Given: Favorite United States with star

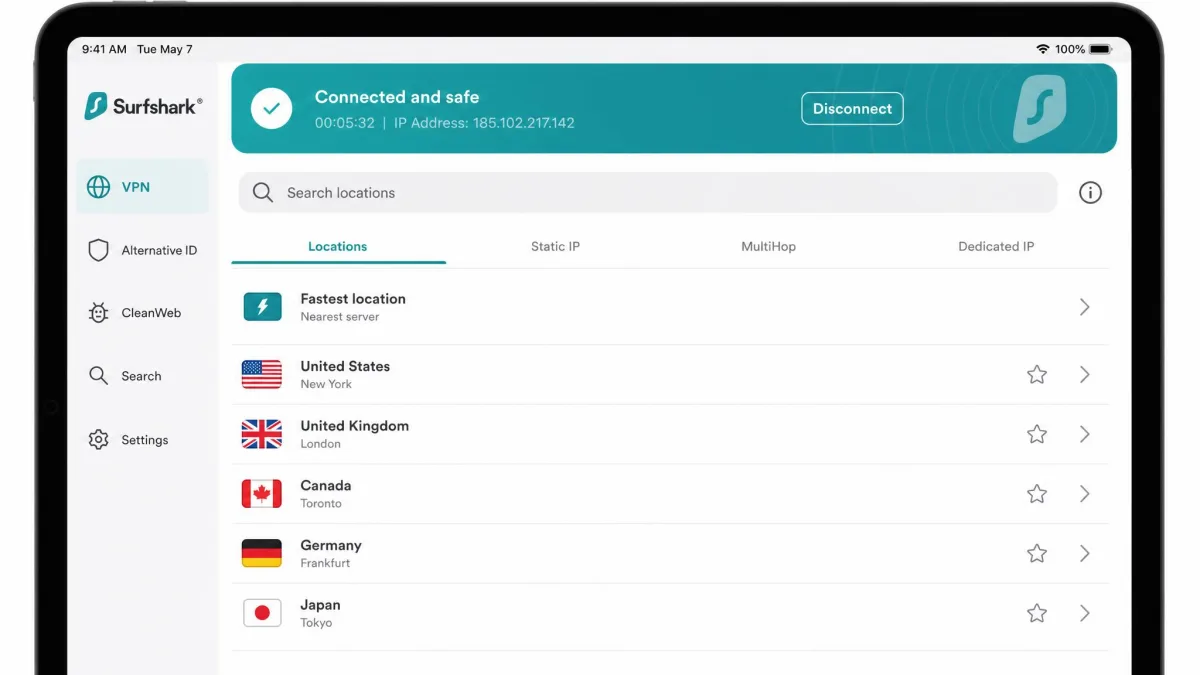Looking at the screenshot, I should pyautogui.click(x=1037, y=374).
